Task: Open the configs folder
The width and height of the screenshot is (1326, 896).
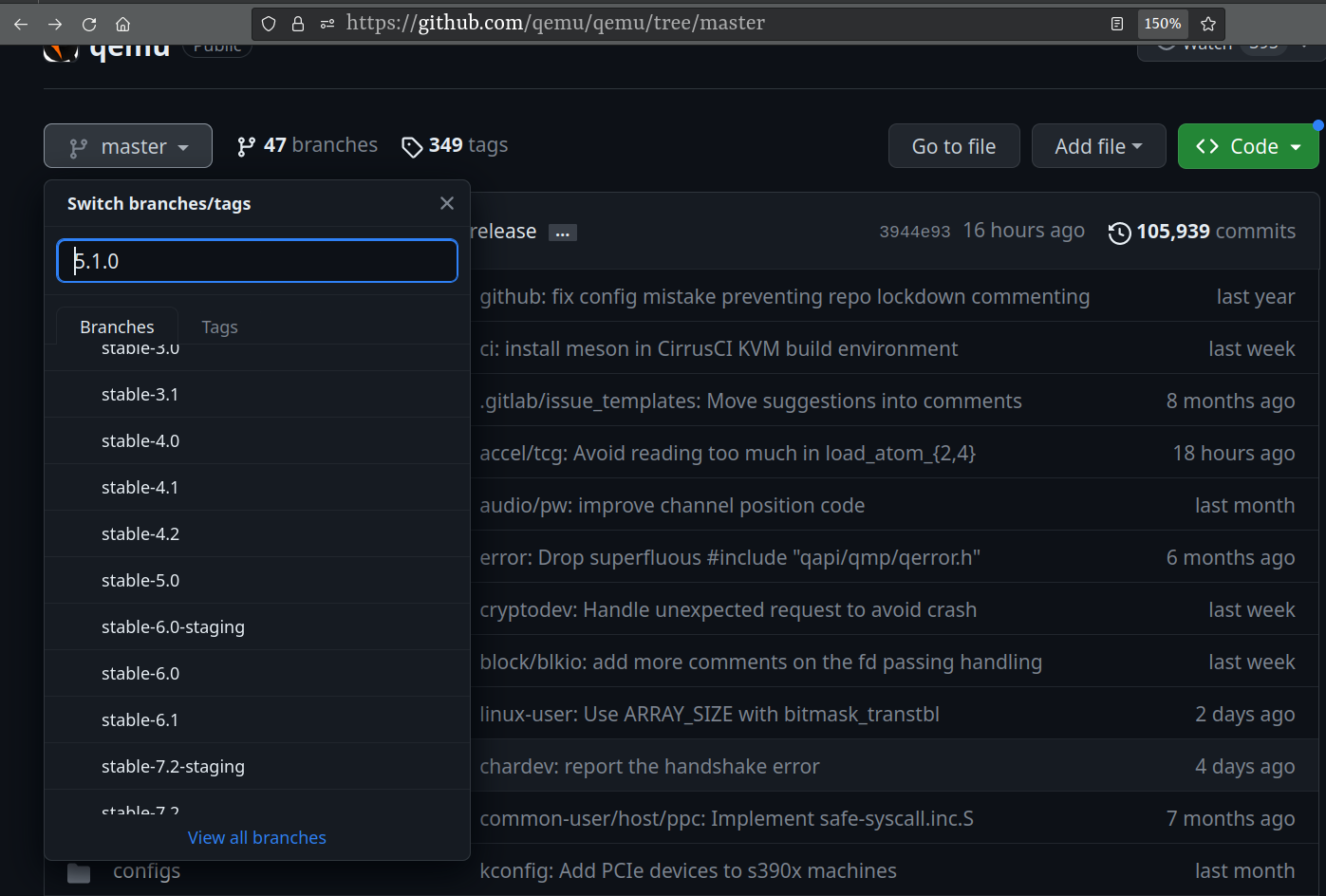Action: click(x=146, y=871)
